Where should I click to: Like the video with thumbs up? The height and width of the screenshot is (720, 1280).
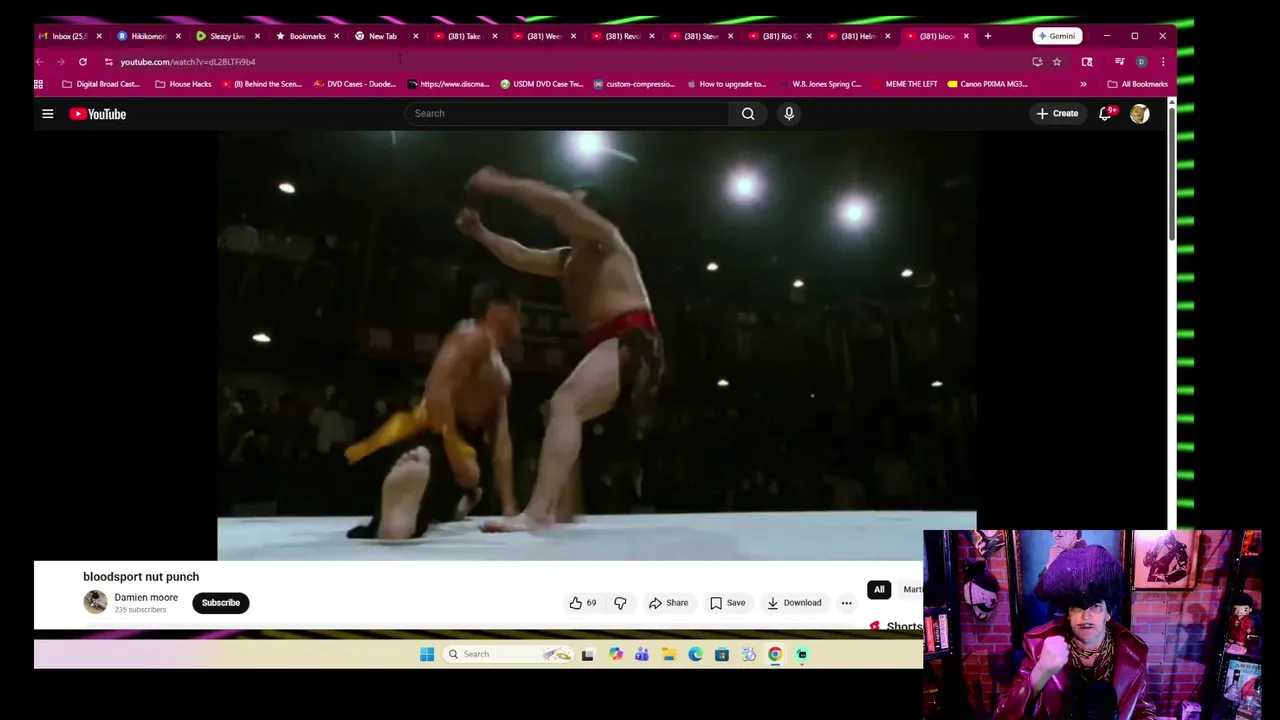tap(583, 603)
